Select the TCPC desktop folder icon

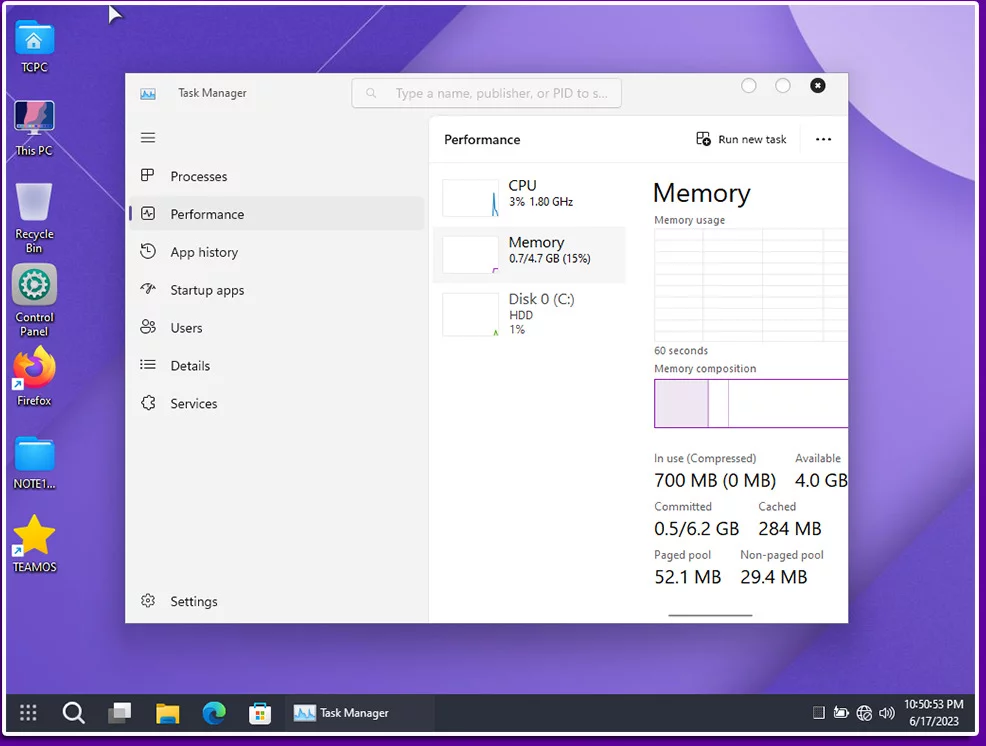(34, 47)
